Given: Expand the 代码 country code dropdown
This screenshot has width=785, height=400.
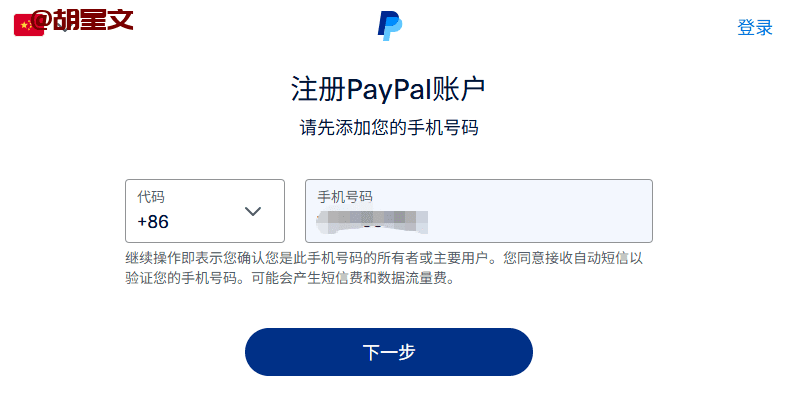Looking at the screenshot, I should tap(205, 211).
